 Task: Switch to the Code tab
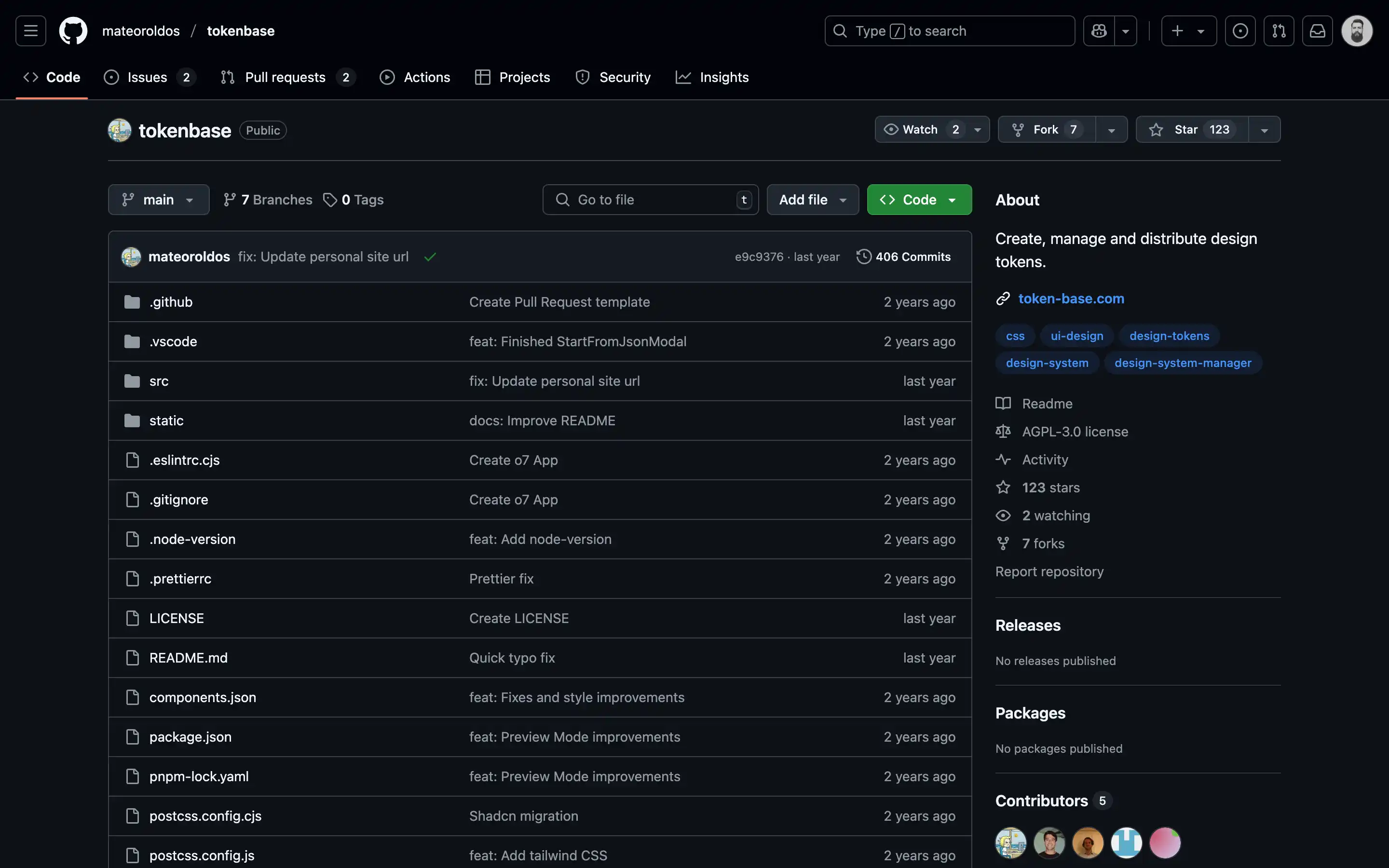click(52, 78)
